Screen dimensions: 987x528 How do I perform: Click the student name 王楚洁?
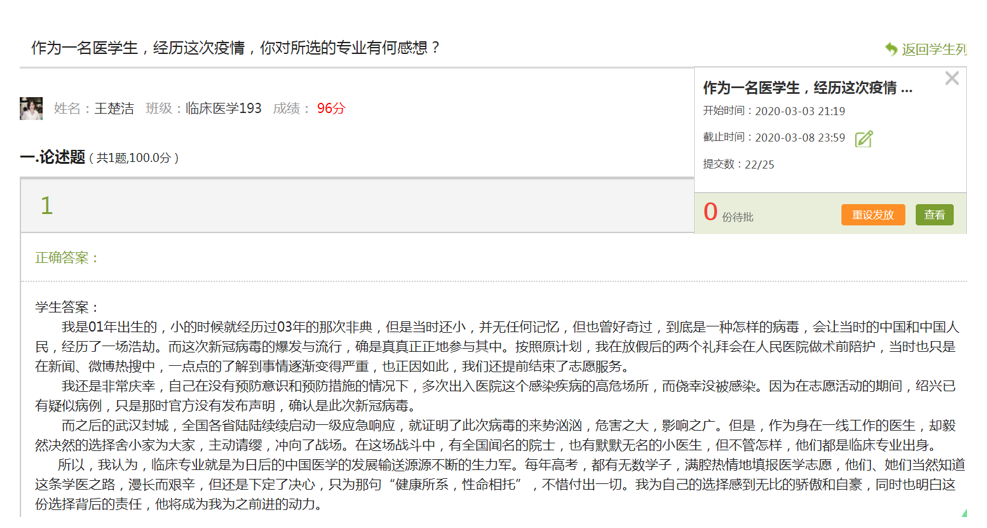pos(114,108)
